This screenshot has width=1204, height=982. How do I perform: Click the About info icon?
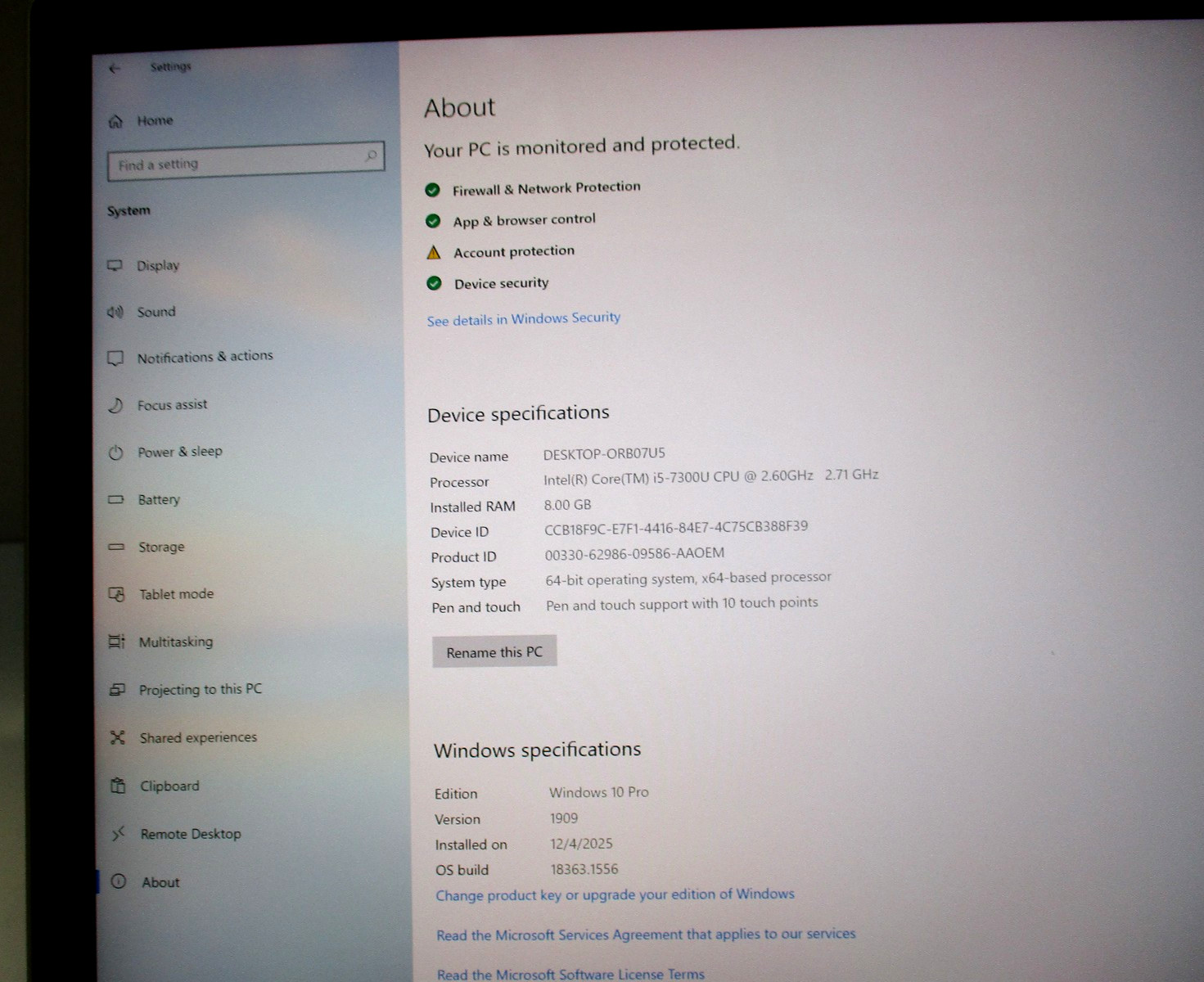[x=119, y=881]
